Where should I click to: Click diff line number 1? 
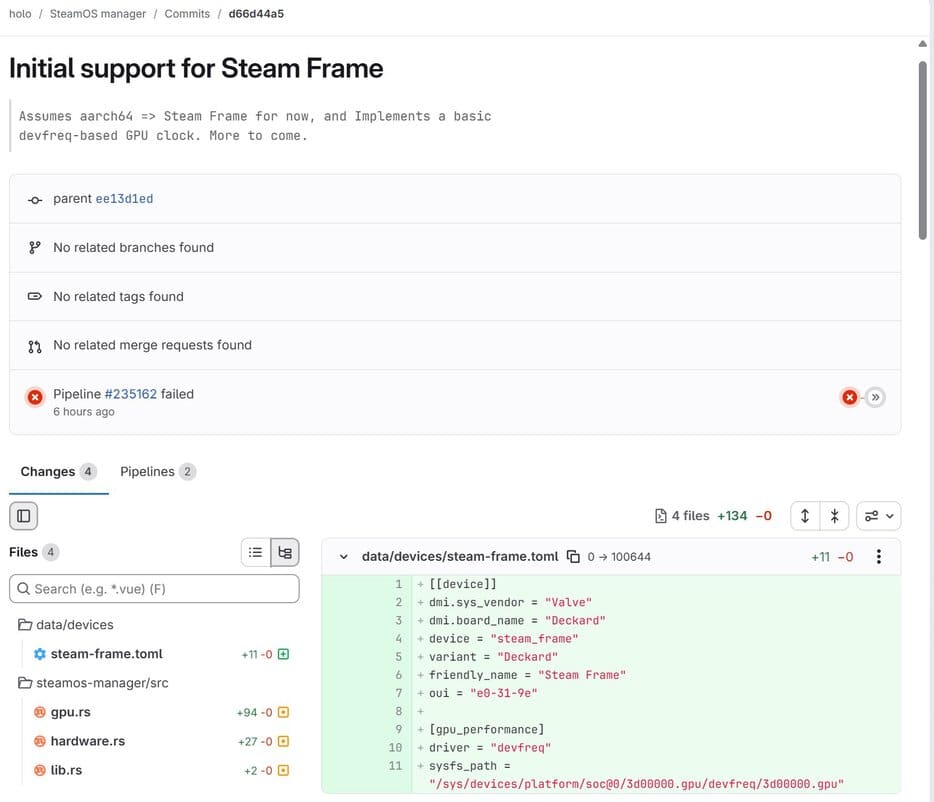pyautogui.click(x=398, y=584)
